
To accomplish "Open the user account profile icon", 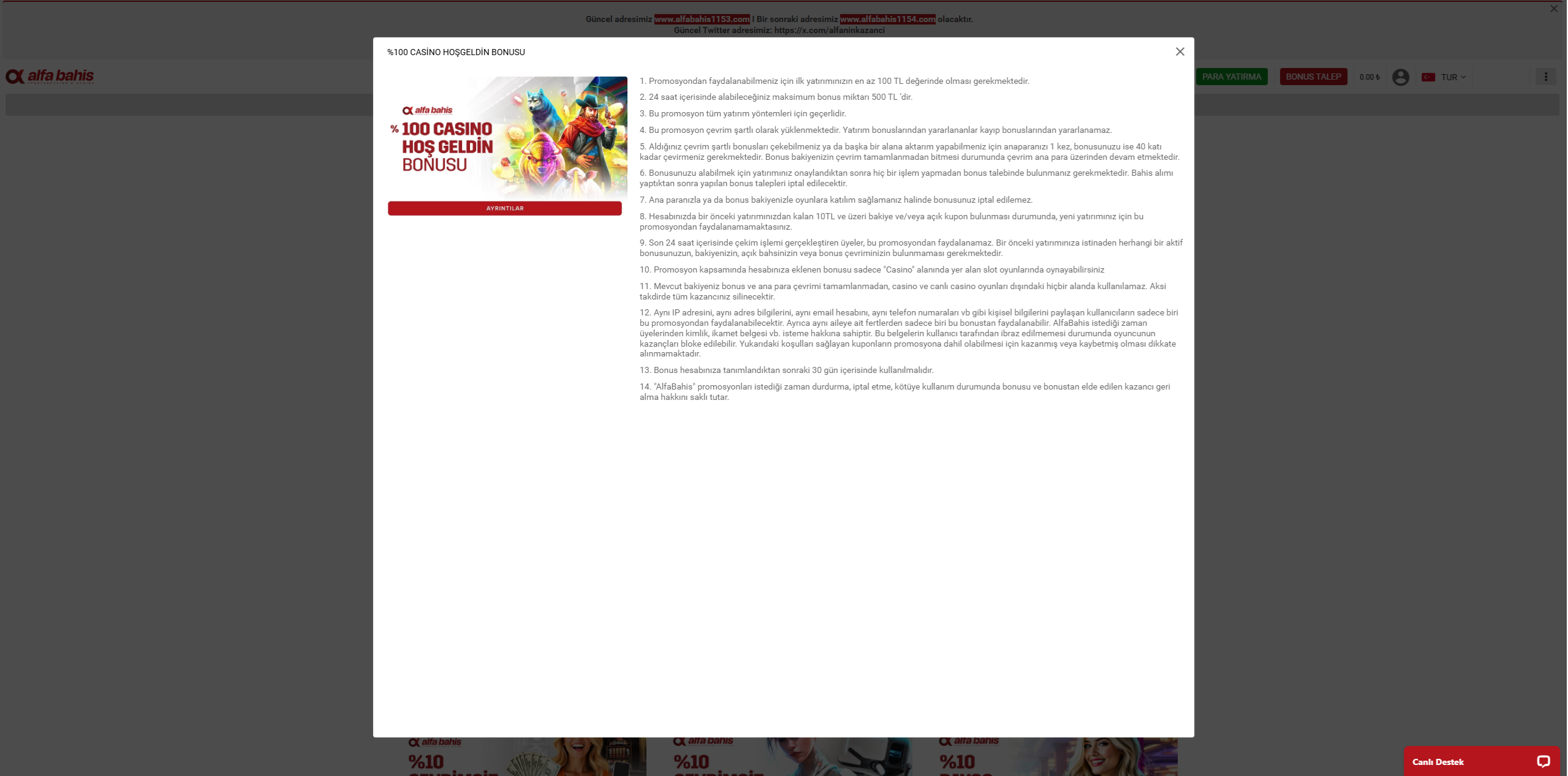I will 1400,77.
